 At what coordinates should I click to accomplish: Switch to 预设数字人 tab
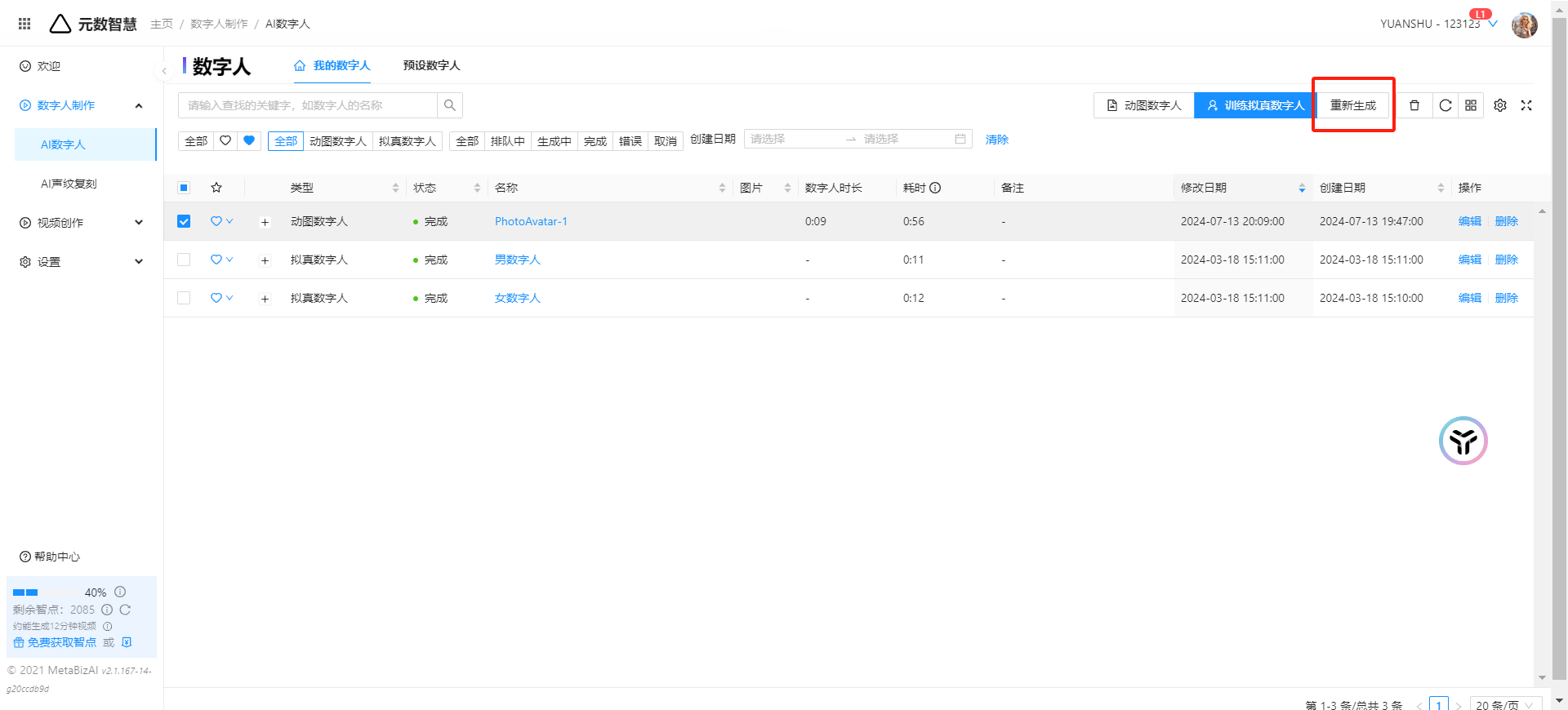pos(431,65)
